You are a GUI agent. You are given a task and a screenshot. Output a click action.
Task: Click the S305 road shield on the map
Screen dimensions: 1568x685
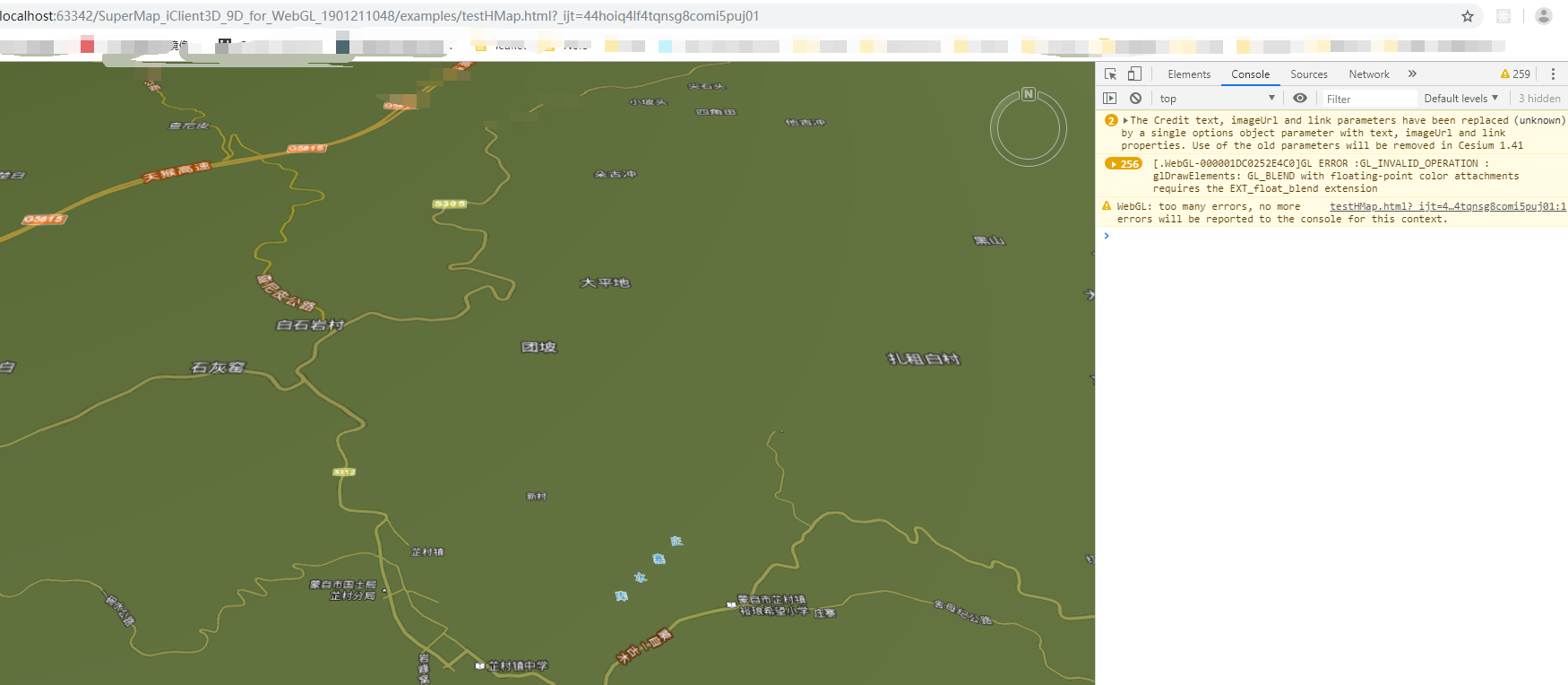tap(450, 204)
